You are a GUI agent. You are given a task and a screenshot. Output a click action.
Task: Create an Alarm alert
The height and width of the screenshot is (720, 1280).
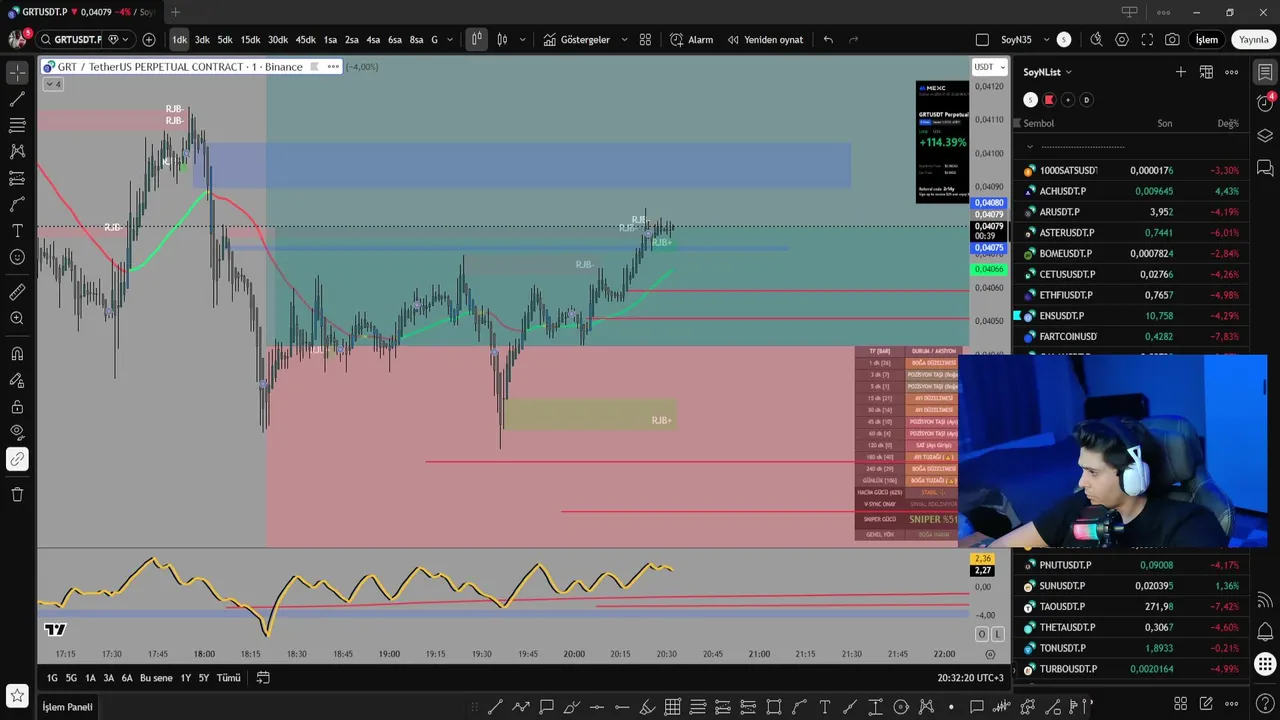click(691, 40)
